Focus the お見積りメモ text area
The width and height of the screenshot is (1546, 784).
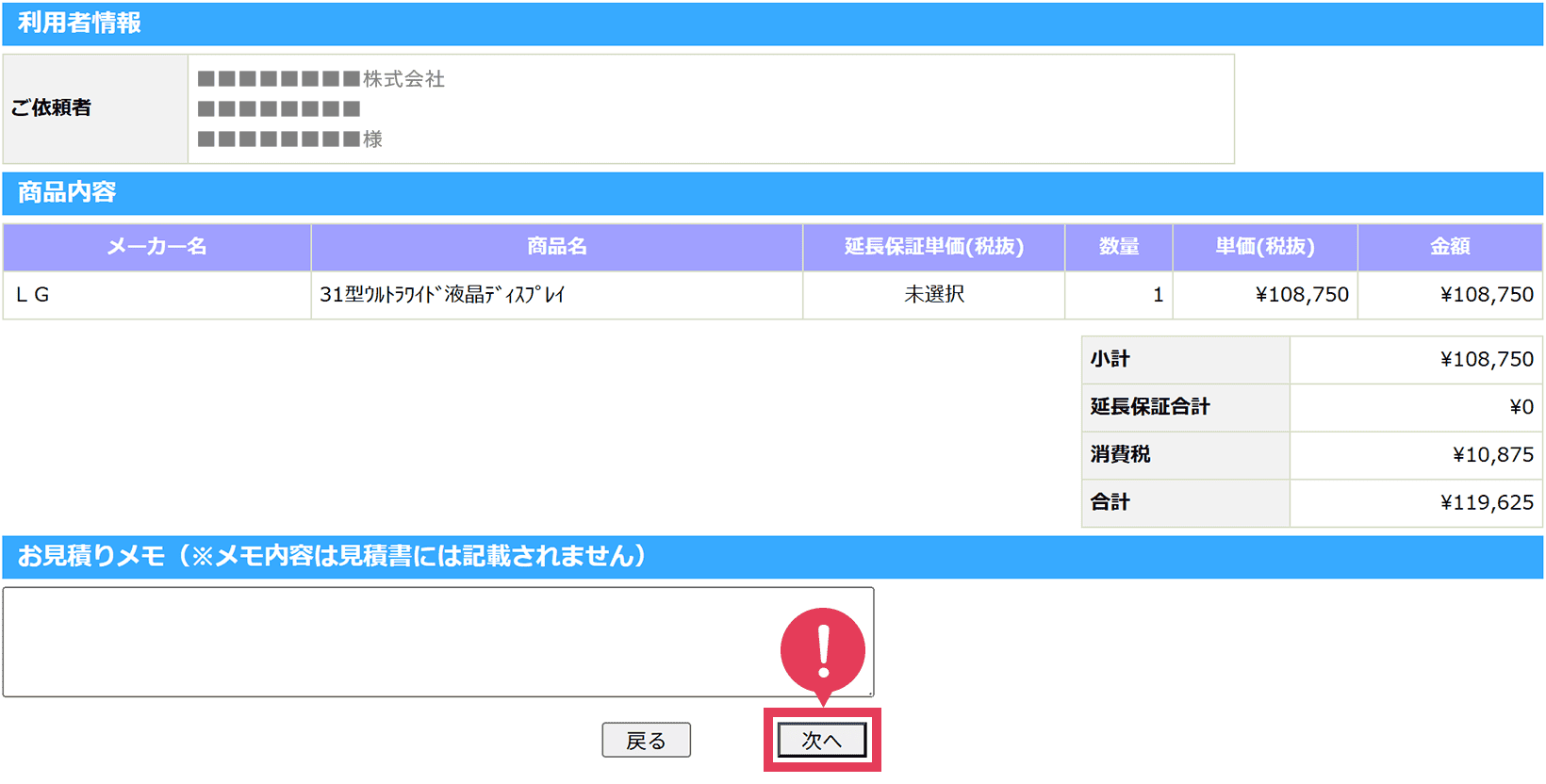(438, 642)
